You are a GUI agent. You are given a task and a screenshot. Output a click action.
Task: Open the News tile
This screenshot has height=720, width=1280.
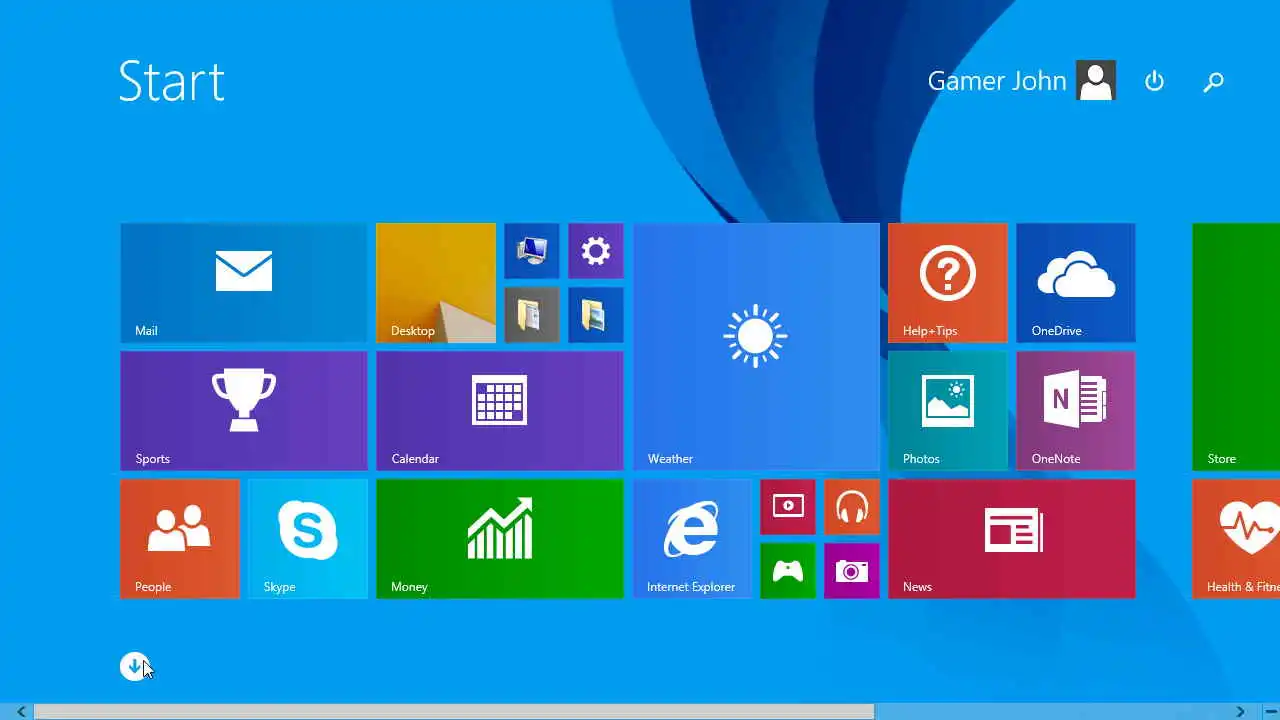point(1012,539)
